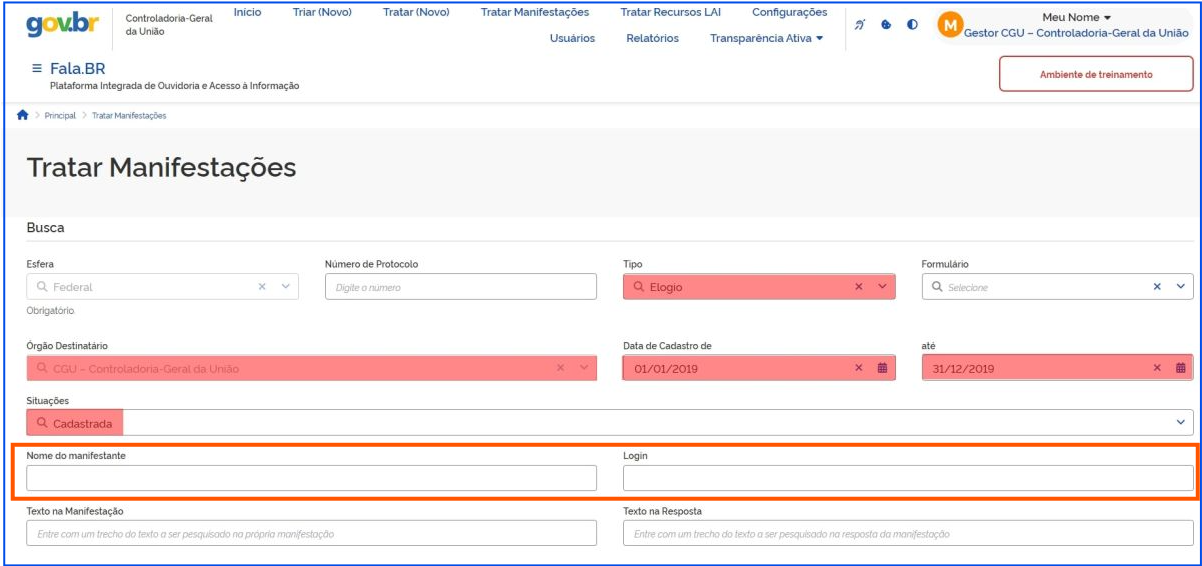Open calendar icon in the até field
The width and height of the screenshot is (1202, 566).
pyautogui.click(x=1180, y=368)
